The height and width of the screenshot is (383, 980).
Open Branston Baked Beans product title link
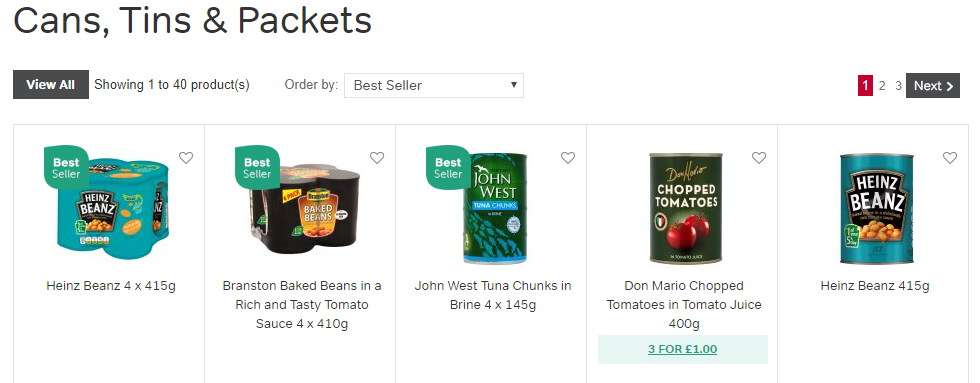302,305
